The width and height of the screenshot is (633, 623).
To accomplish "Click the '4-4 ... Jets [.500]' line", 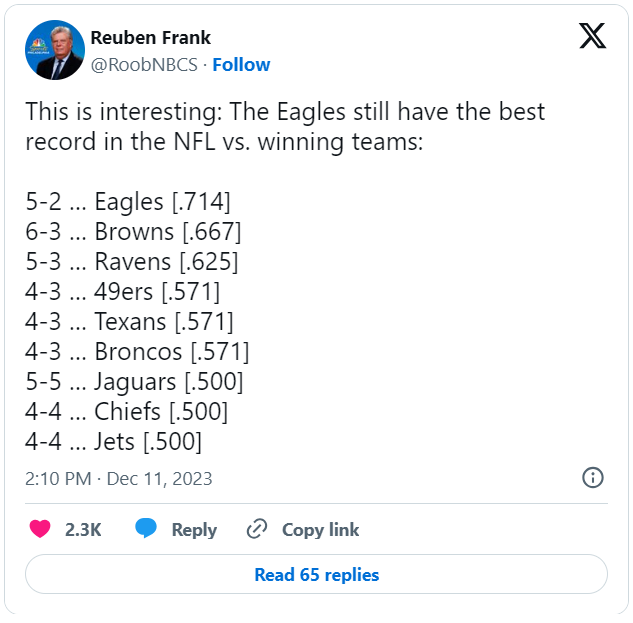I will (113, 442).
